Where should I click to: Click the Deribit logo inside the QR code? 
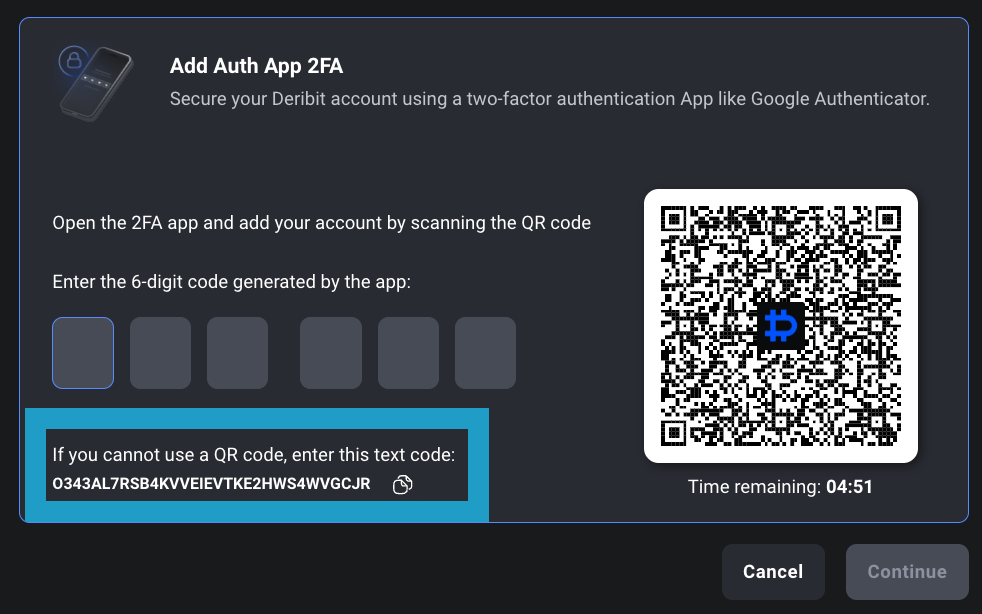[x=783, y=324]
